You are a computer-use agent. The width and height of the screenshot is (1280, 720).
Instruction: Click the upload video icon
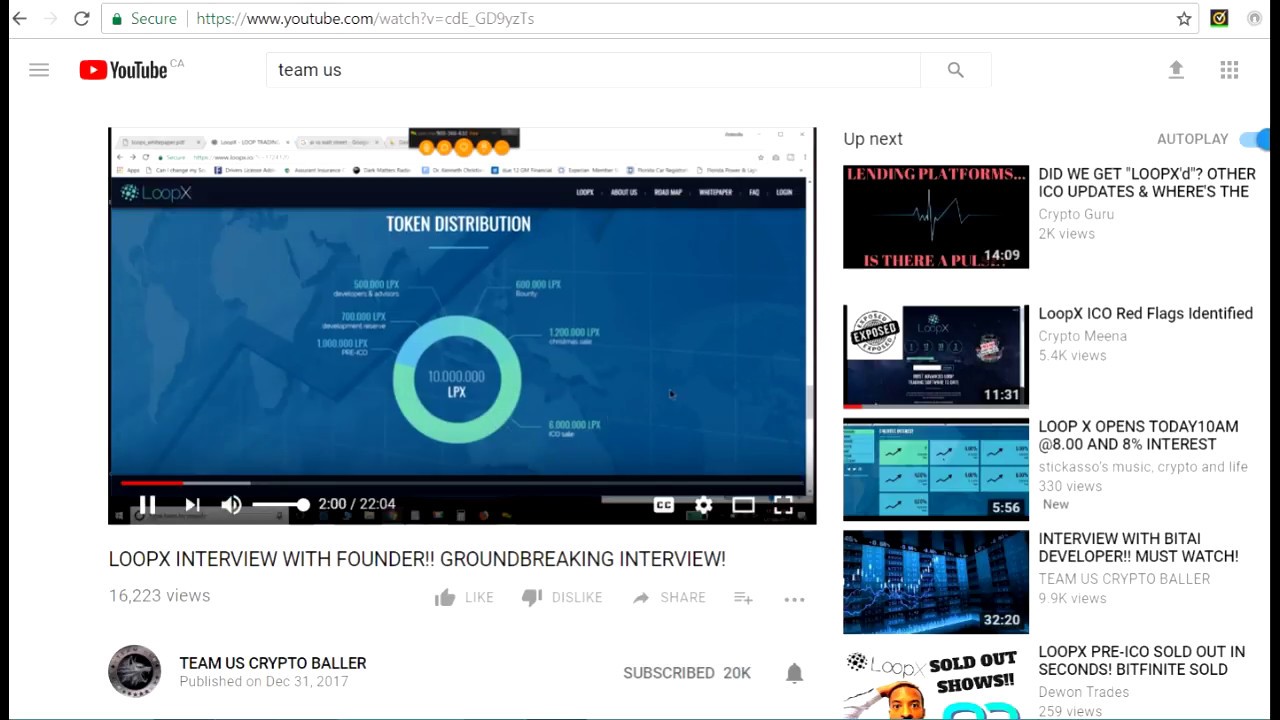pos(1176,70)
